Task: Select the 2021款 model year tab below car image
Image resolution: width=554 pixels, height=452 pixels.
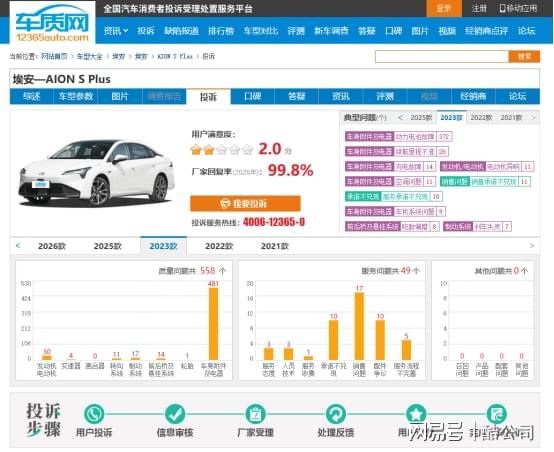Action: click(x=275, y=246)
